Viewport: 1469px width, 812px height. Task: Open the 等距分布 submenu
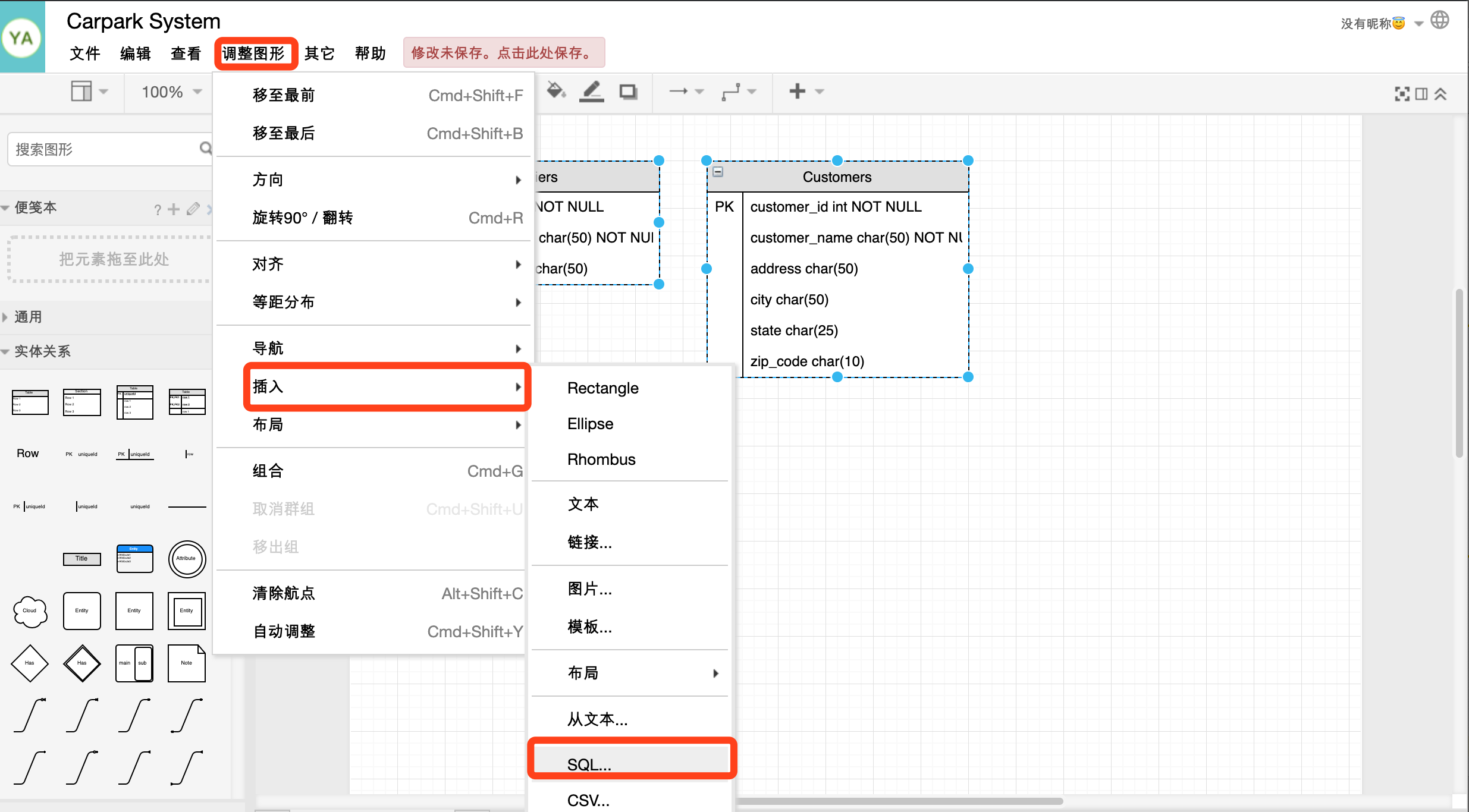click(x=373, y=302)
